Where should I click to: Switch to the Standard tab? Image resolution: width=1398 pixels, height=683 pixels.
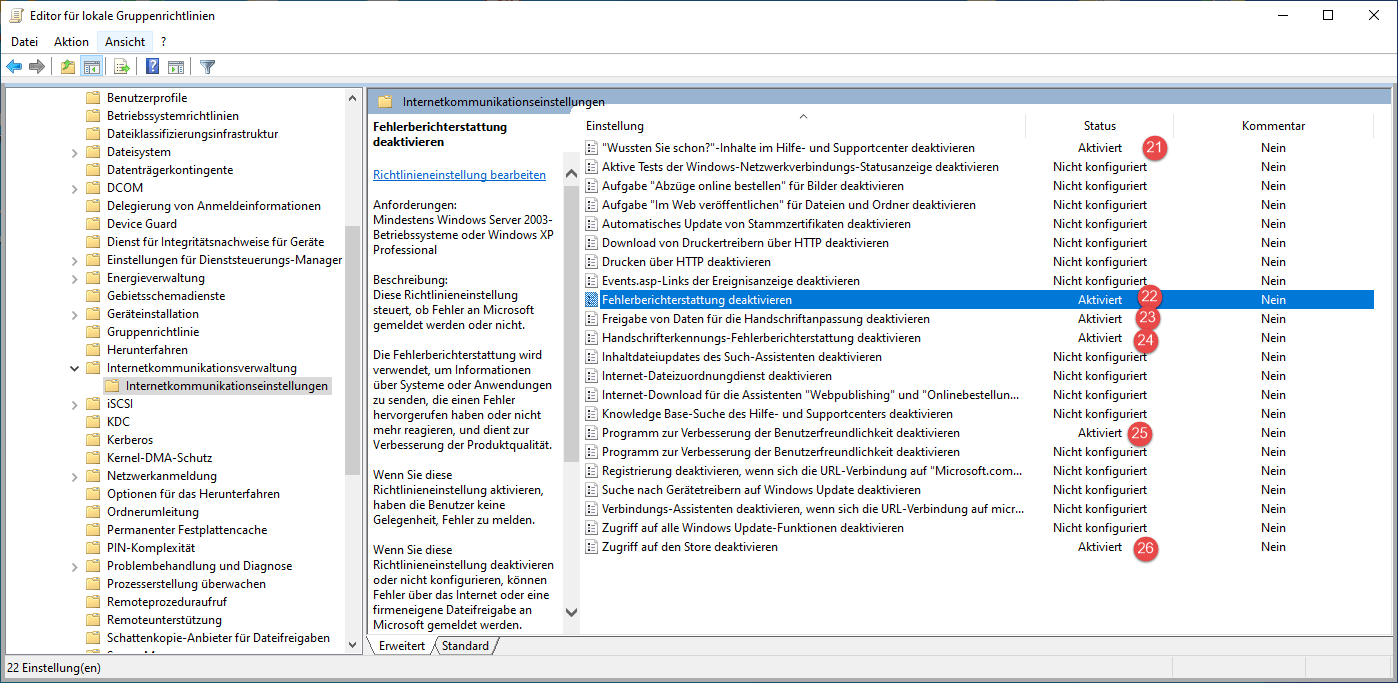tap(465, 646)
